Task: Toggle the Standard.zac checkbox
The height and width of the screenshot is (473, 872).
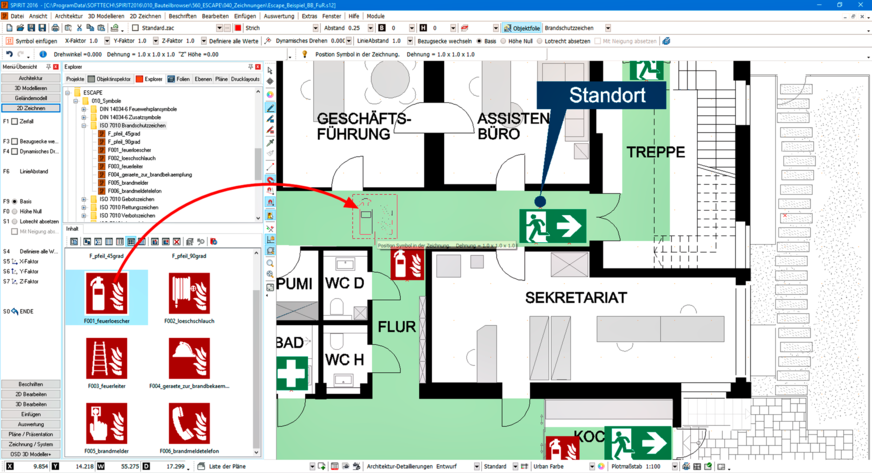Action: pos(135,28)
